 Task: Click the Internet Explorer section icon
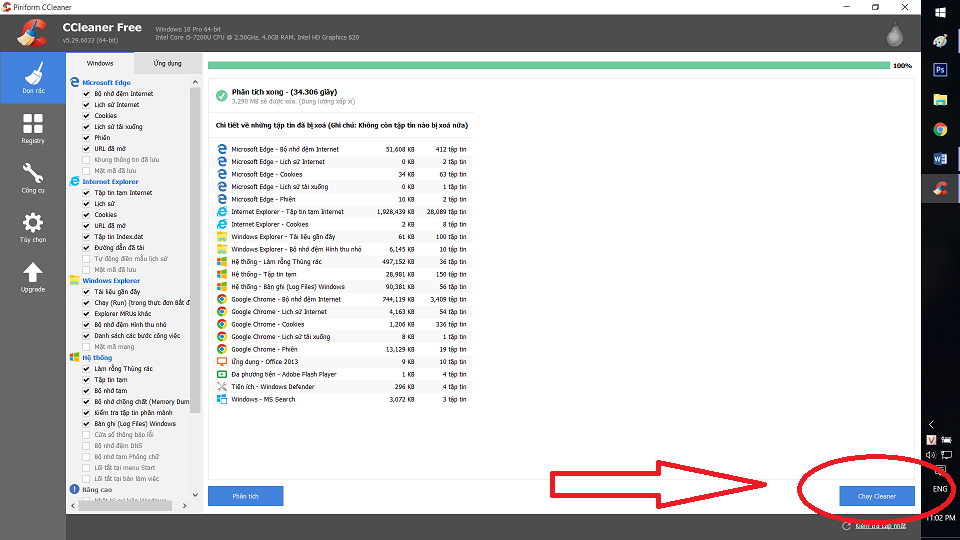click(x=75, y=181)
